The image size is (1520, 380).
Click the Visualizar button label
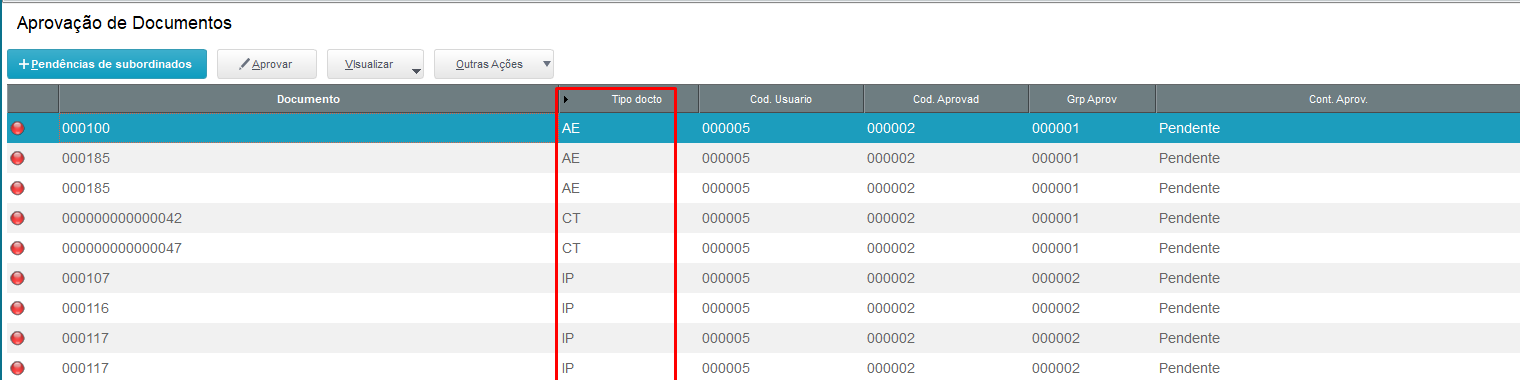point(368,64)
